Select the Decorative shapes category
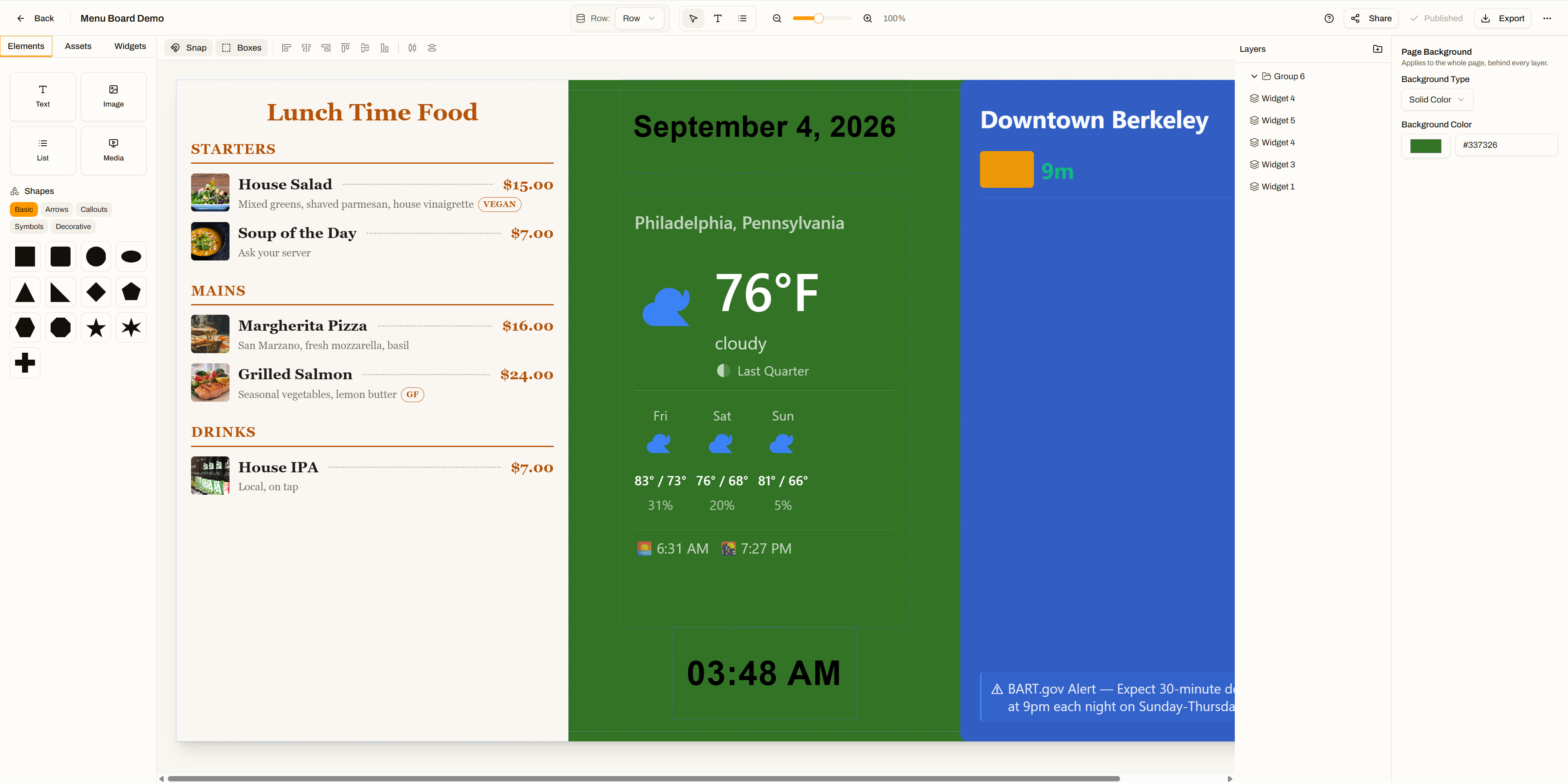The height and width of the screenshot is (783, 1568). click(73, 226)
